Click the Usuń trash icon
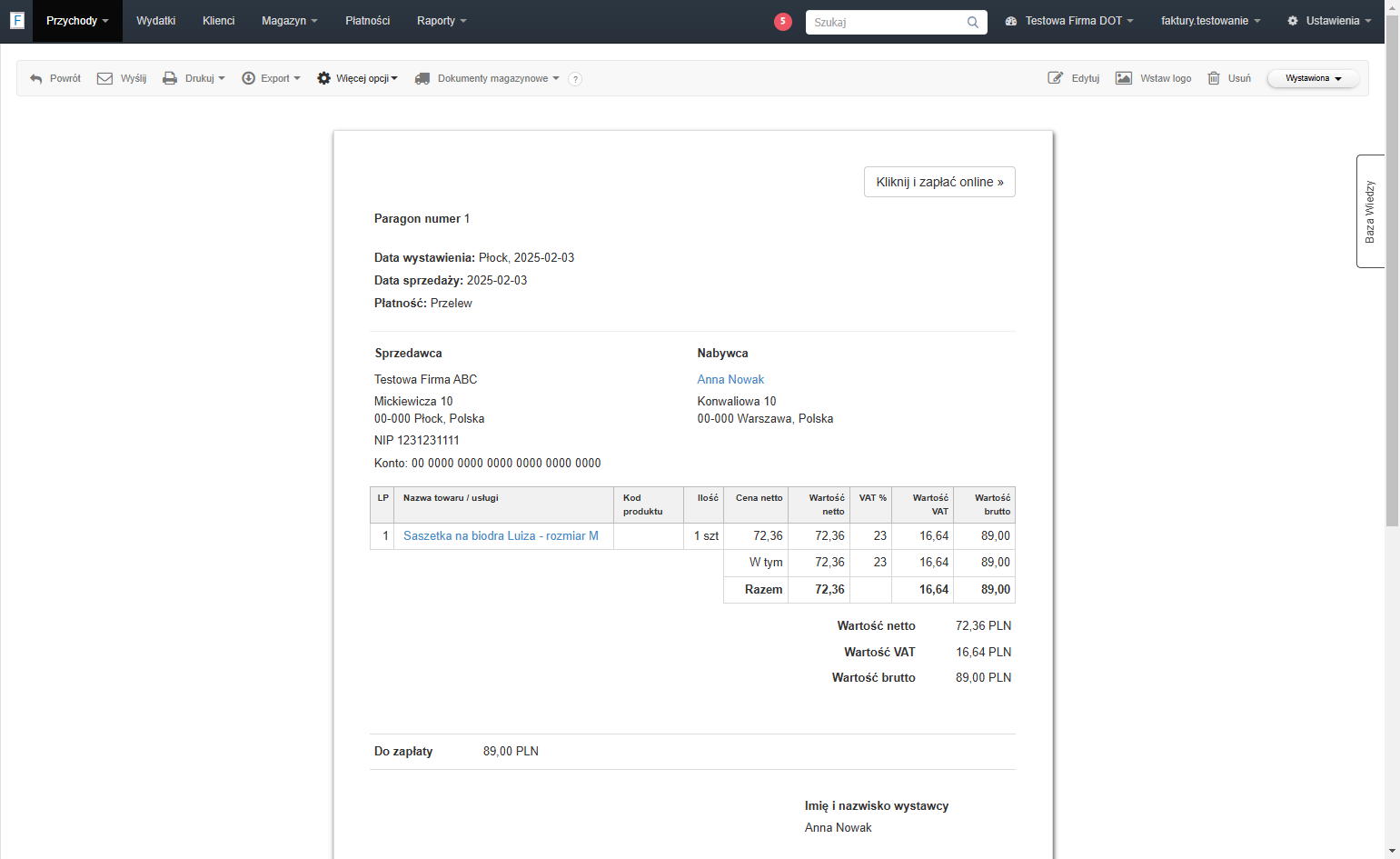1400x859 pixels. (x=1214, y=78)
